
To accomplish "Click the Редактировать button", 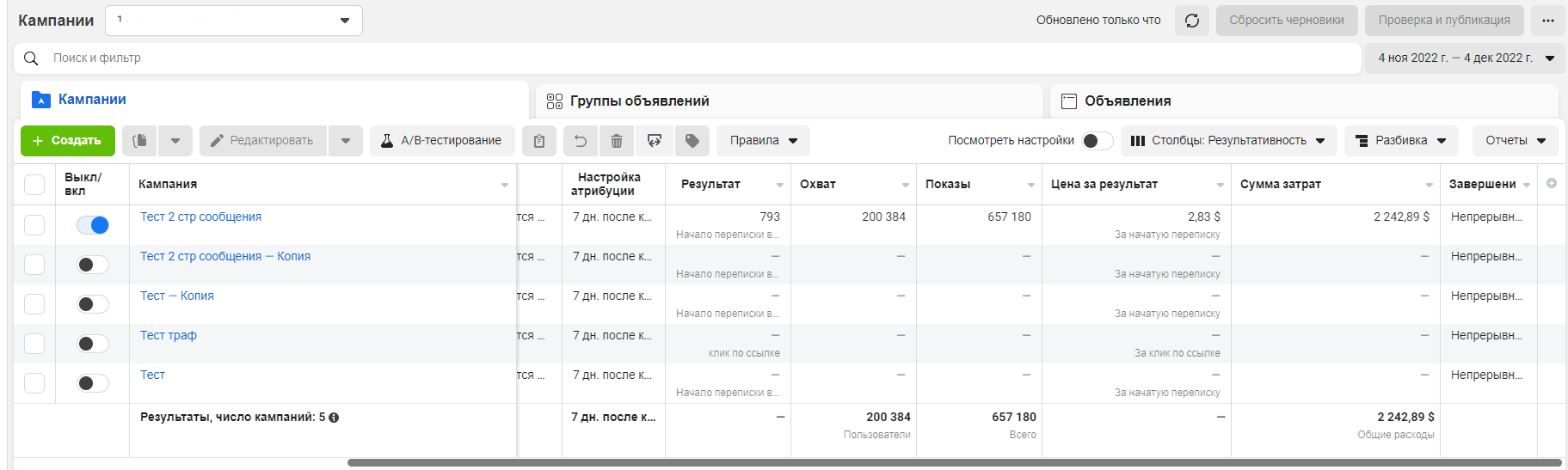I will click(263, 141).
